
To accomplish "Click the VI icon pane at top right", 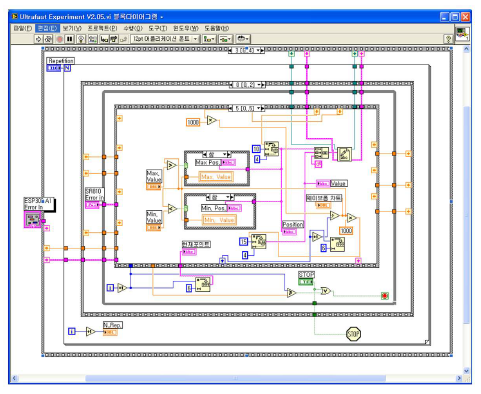I will coord(462,34).
